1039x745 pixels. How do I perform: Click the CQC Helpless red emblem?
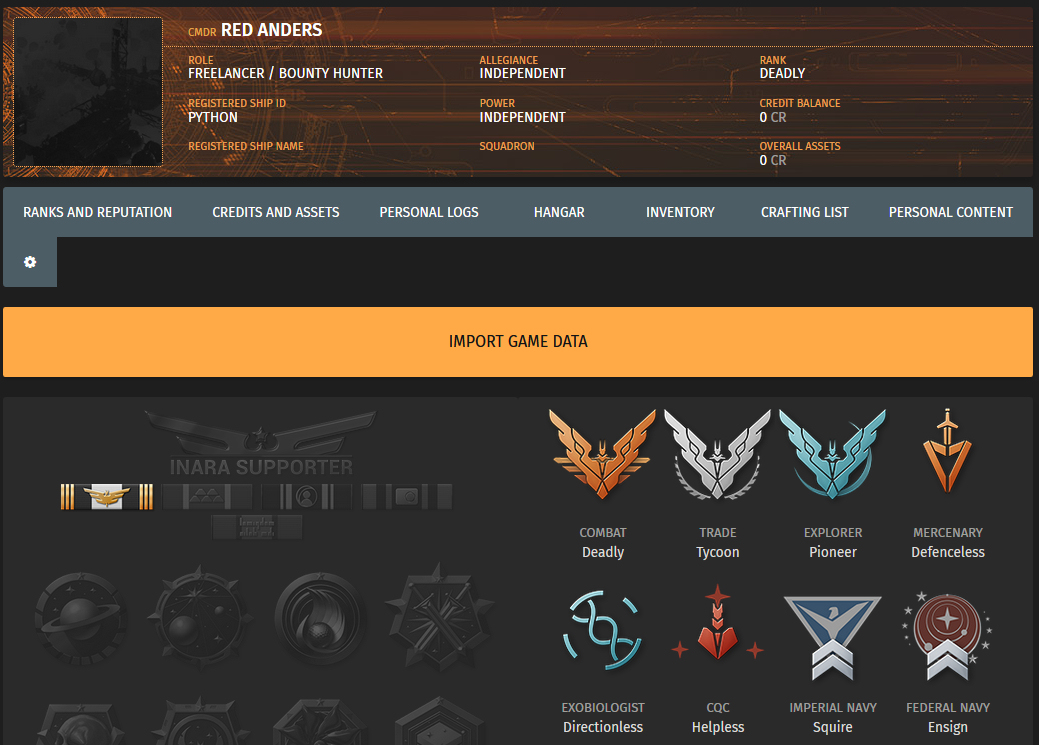pyautogui.click(x=718, y=623)
